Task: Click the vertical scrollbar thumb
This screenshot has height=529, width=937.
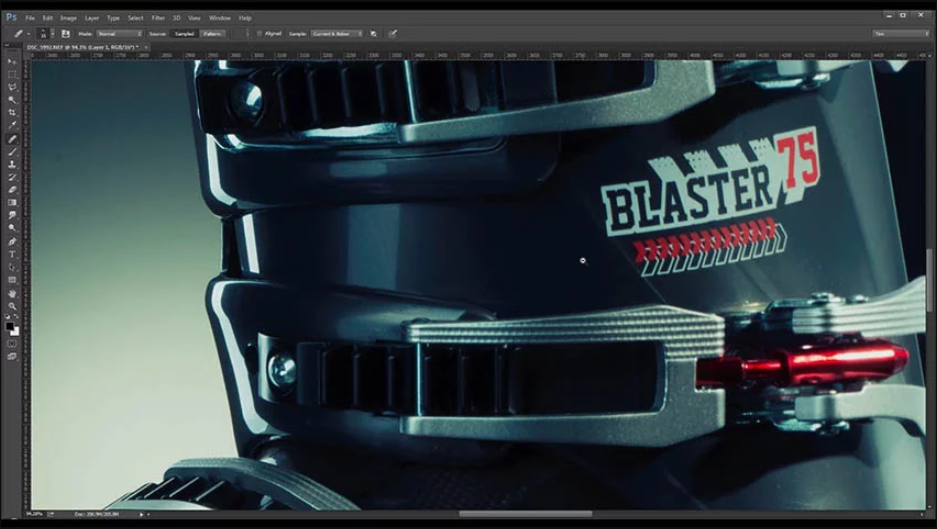Action: pos(929,279)
